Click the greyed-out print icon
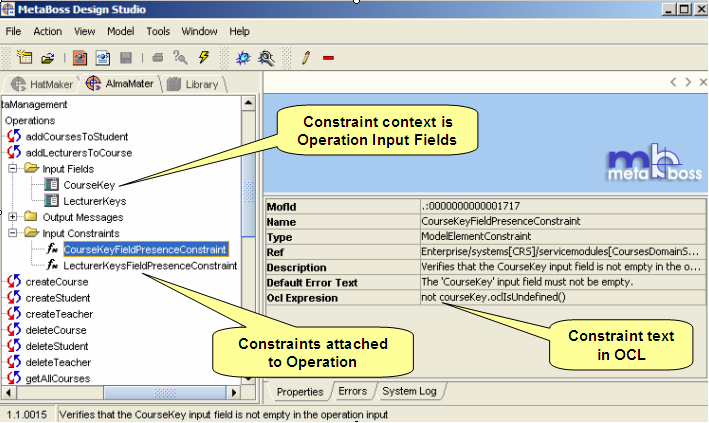Image resolution: width=709 pixels, height=423 pixels. pos(157,57)
